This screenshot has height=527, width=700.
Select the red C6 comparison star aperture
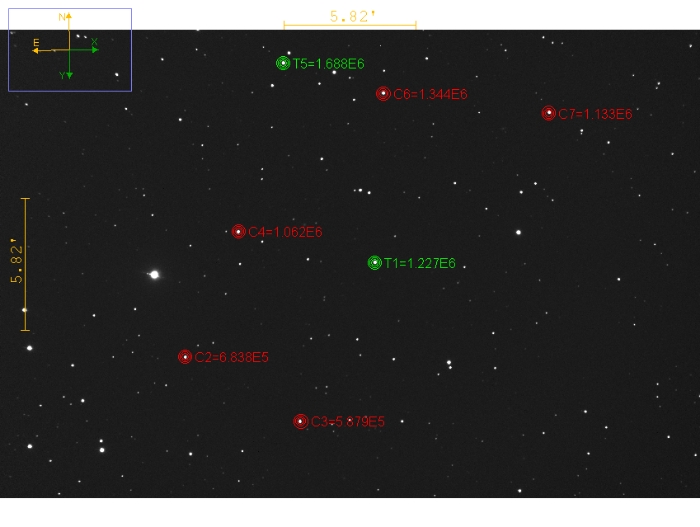click(383, 94)
